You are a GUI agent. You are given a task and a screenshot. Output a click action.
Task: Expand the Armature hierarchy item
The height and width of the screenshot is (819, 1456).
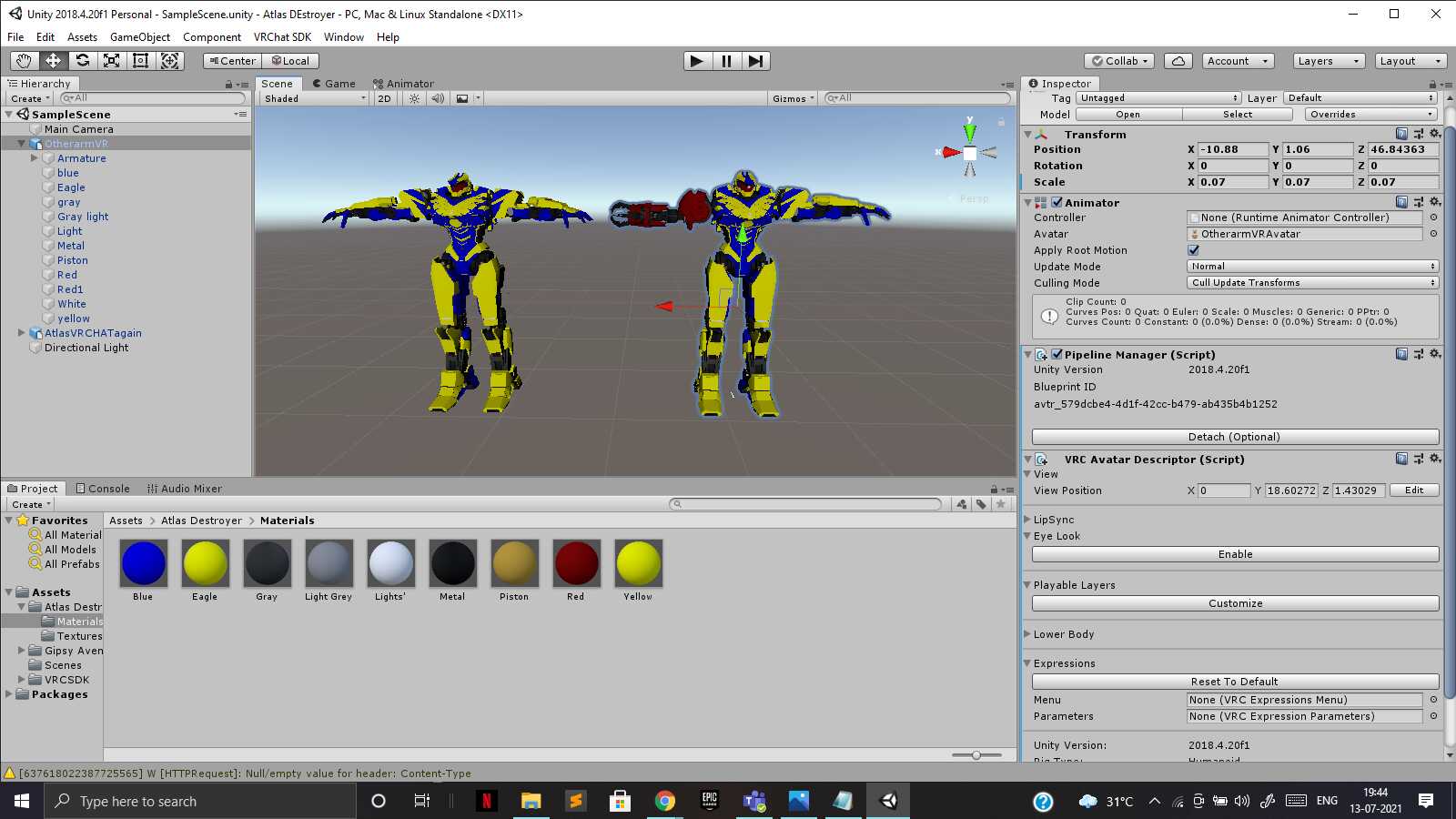pos(35,158)
